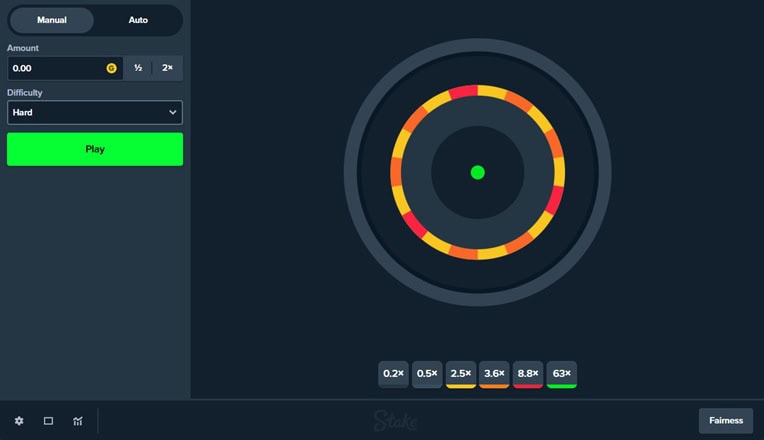
Task: Focus the bet Amount input field
Action: (65, 68)
